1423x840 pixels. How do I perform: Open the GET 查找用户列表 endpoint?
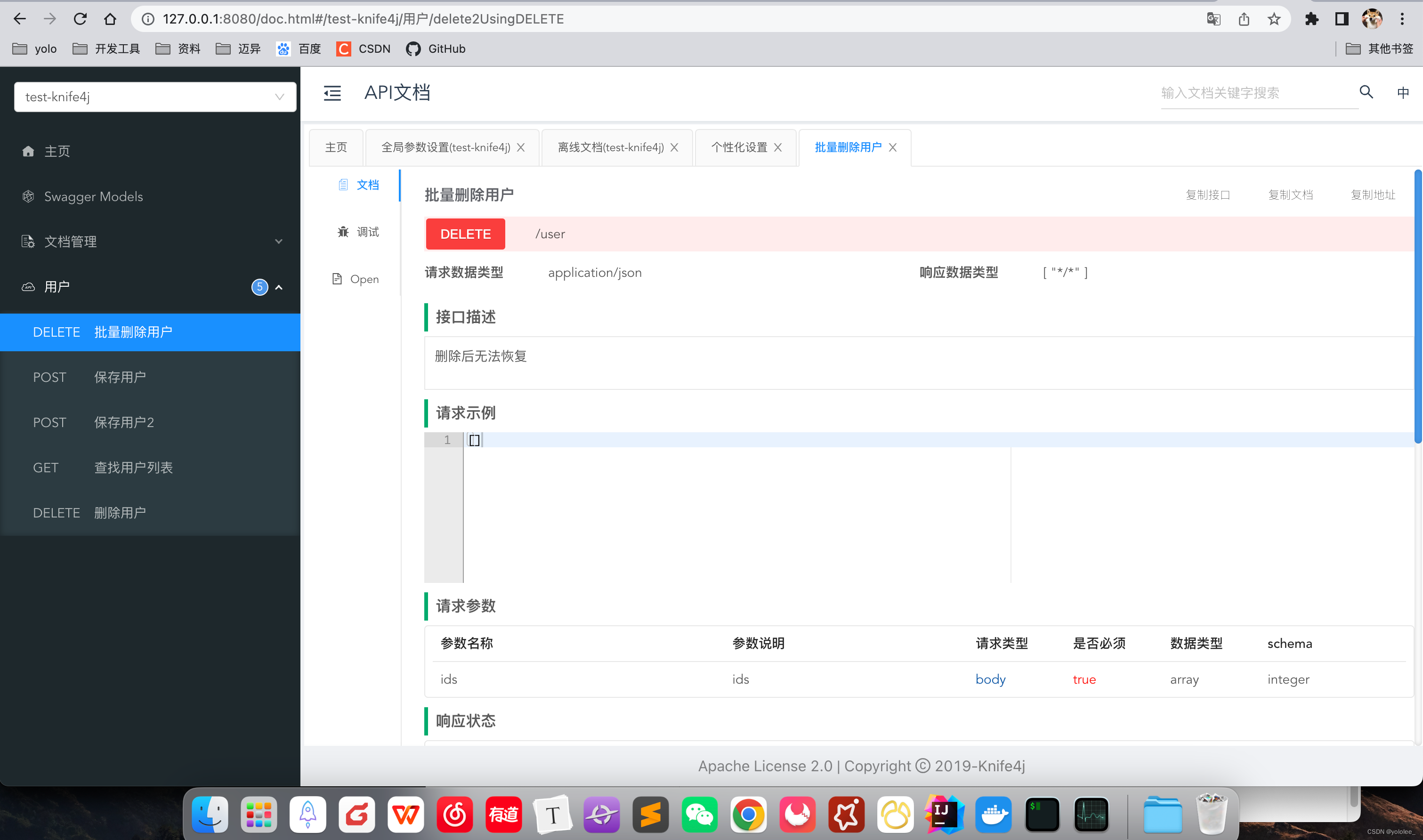pos(150,468)
